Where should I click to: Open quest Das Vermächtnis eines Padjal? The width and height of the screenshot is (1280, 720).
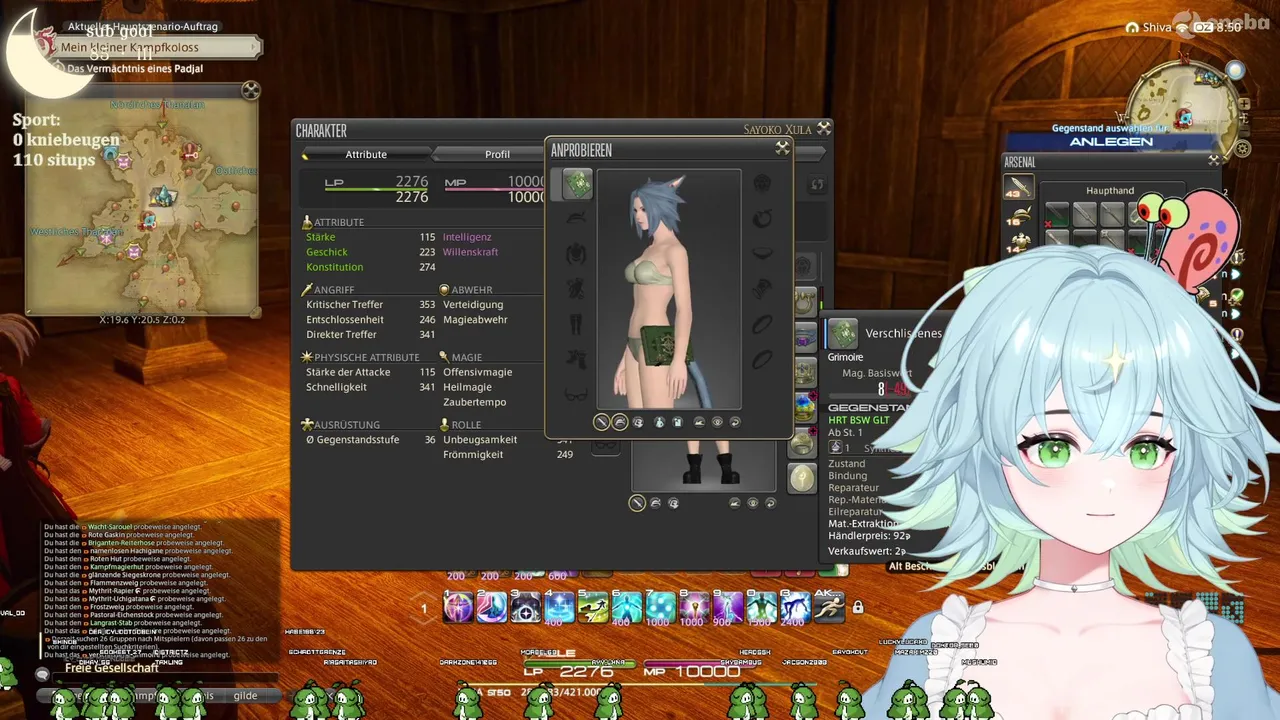pyautogui.click(x=135, y=69)
